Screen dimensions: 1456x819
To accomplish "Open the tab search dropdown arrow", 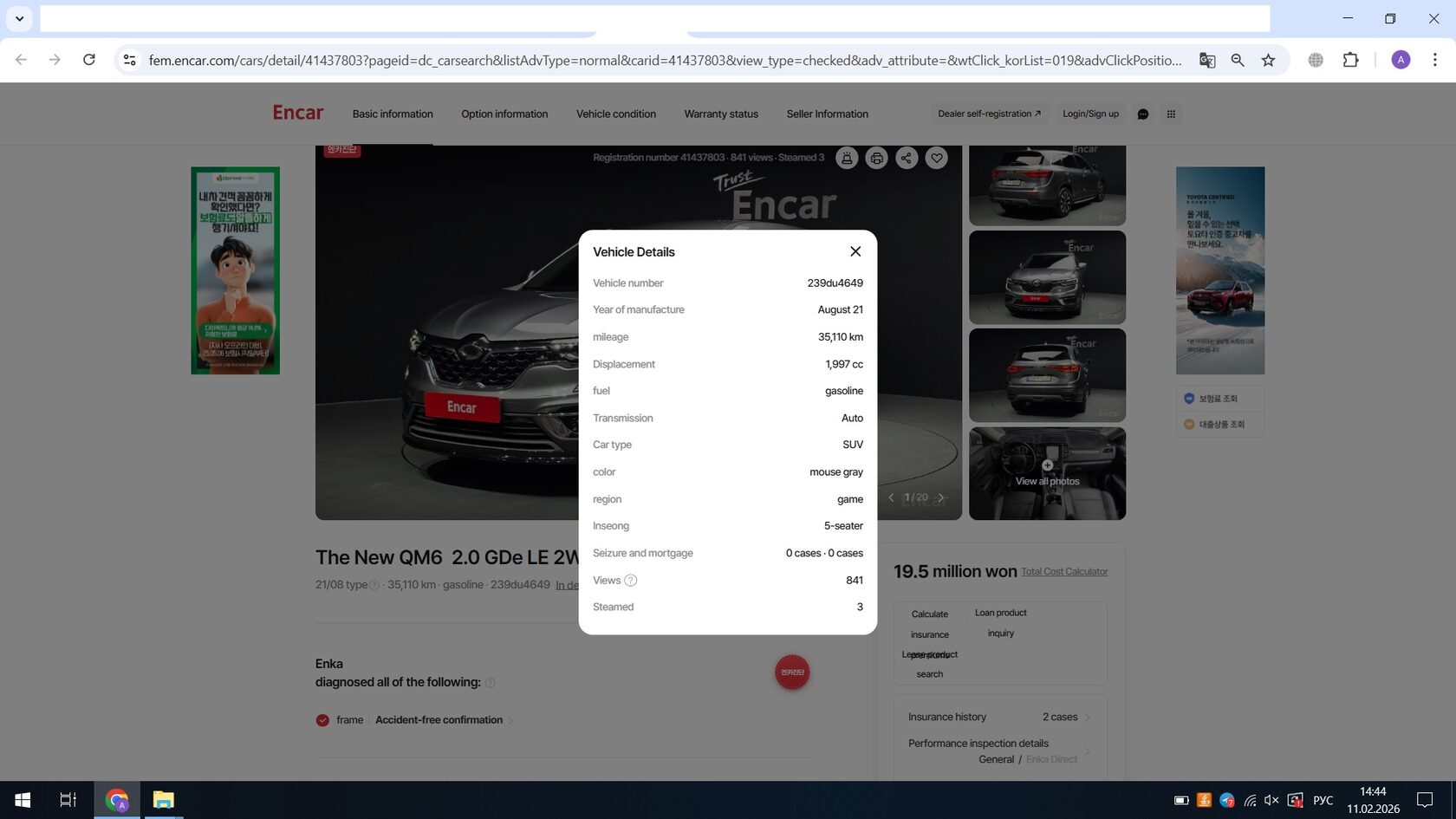I will point(19,18).
